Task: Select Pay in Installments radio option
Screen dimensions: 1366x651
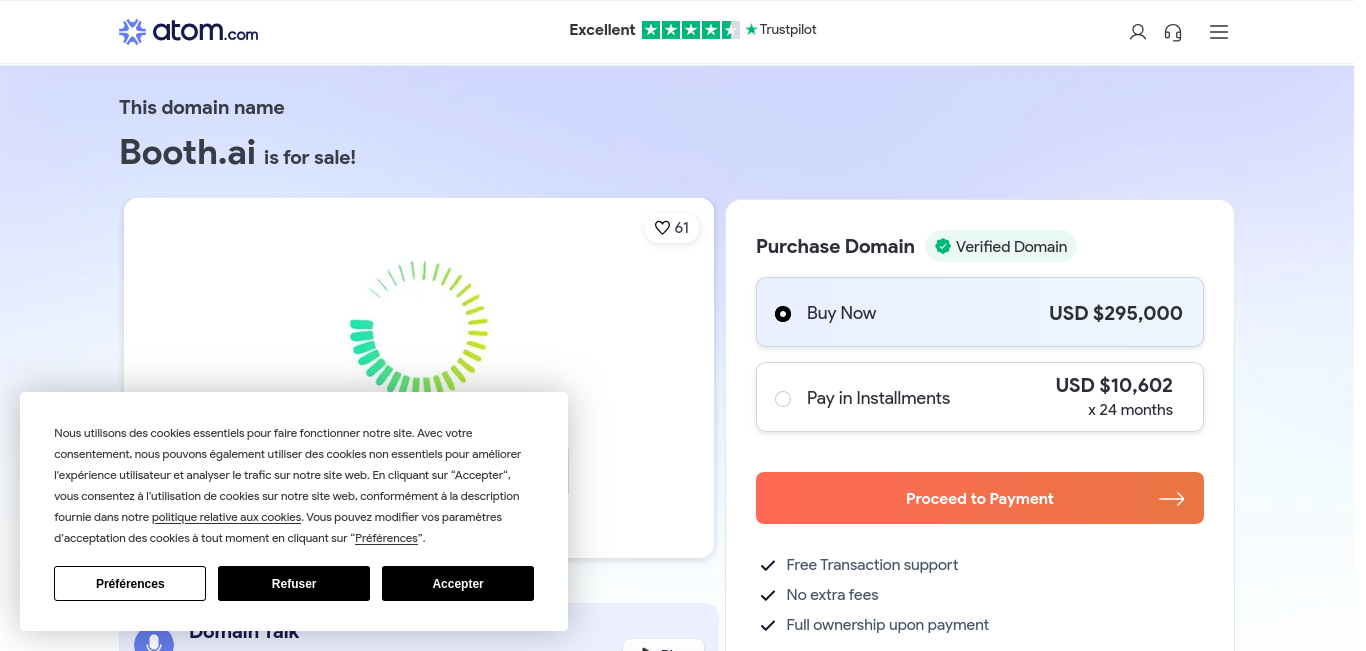Action: click(x=783, y=399)
